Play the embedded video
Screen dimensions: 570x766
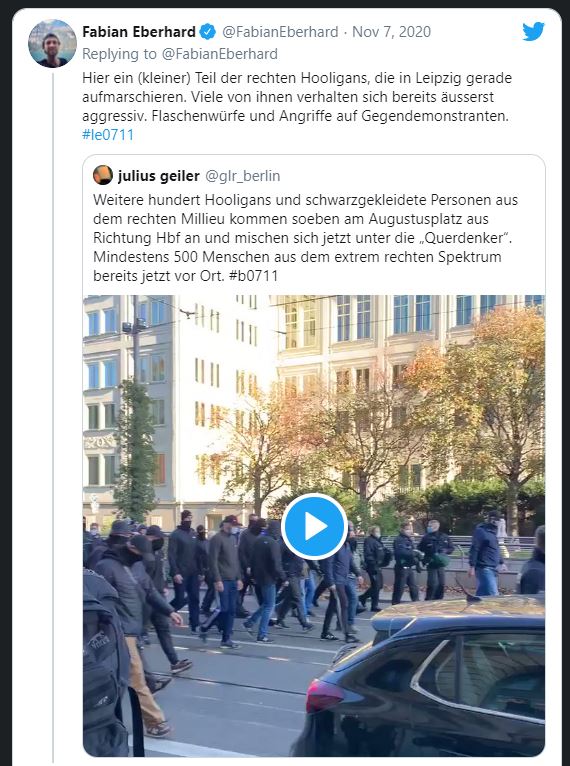[314, 526]
